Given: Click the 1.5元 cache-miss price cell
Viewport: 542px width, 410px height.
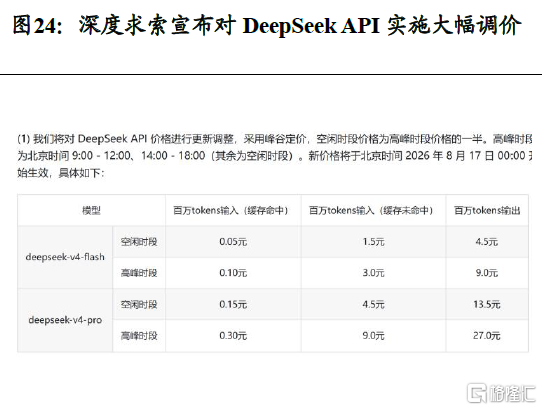Looking at the screenshot, I should (x=373, y=242).
